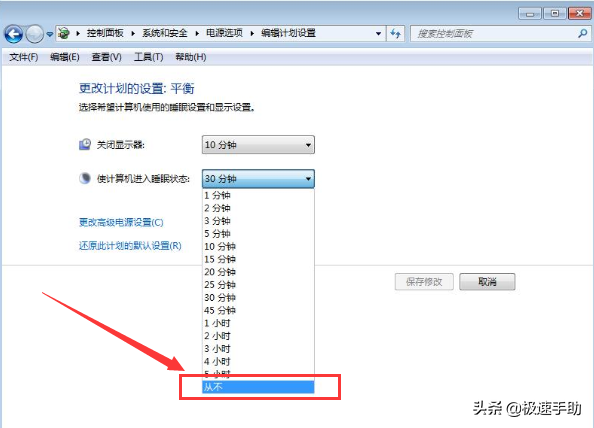594x428 pixels.
Task: Navigate to 控制面板 in breadcrumb
Action: pyautogui.click(x=105, y=33)
